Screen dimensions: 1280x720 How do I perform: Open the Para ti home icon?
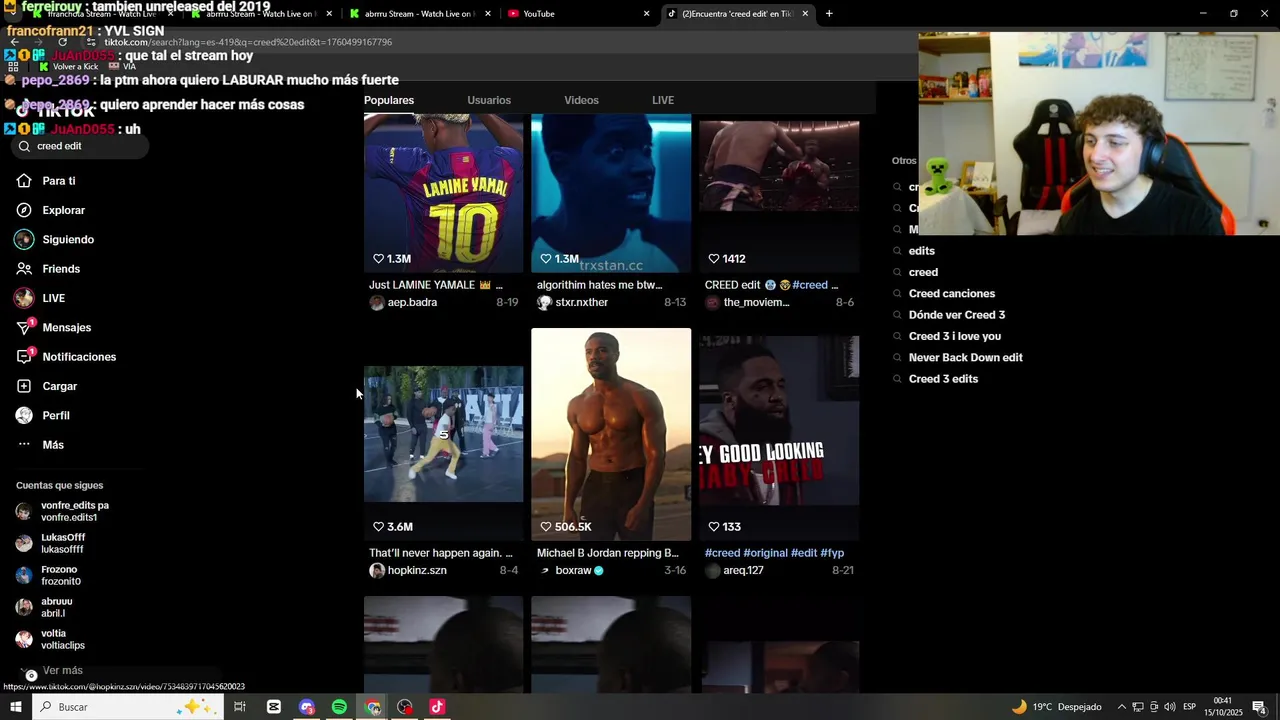point(24,181)
